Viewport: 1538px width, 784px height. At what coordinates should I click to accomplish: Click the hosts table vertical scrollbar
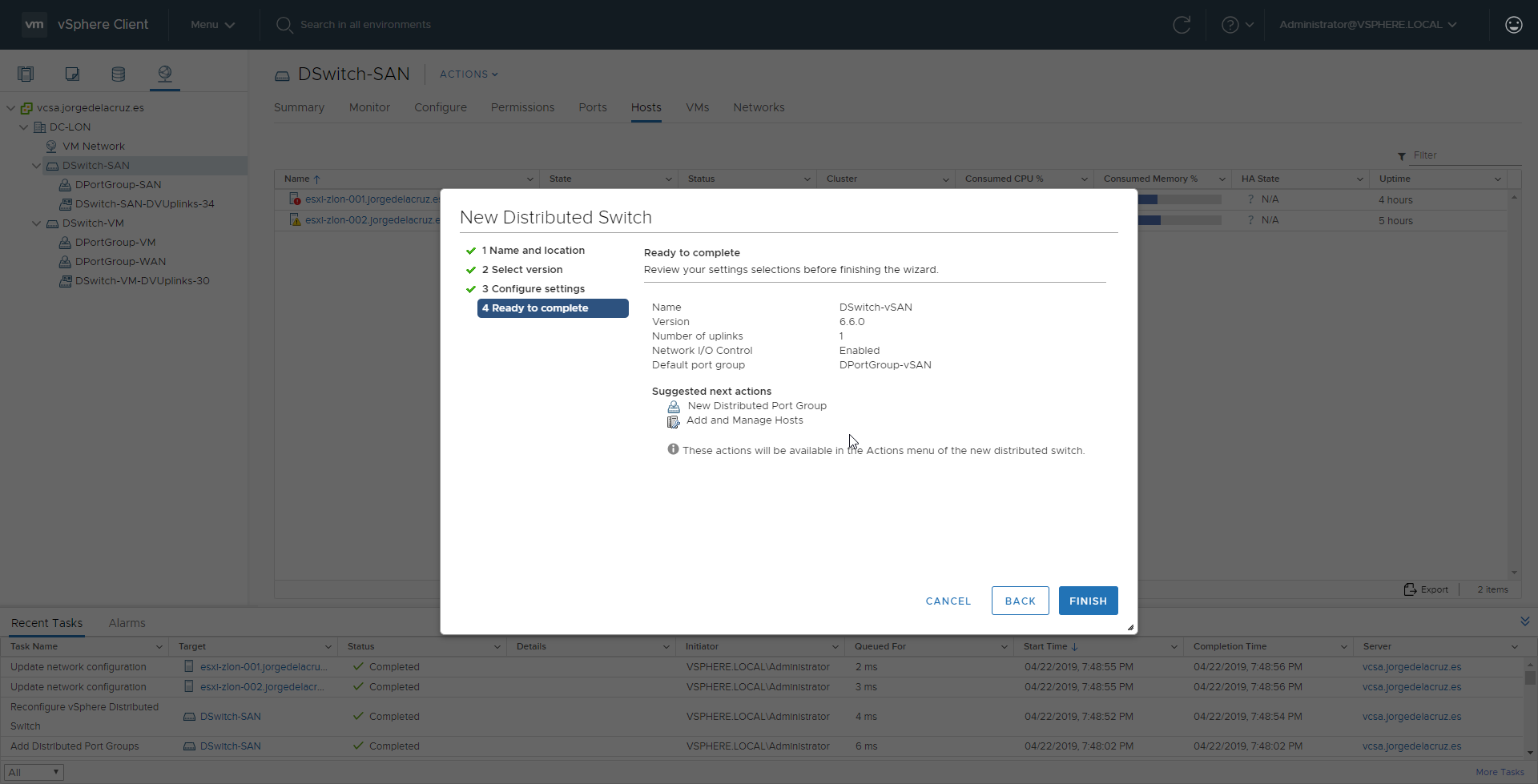pyautogui.click(x=1514, y=384)
